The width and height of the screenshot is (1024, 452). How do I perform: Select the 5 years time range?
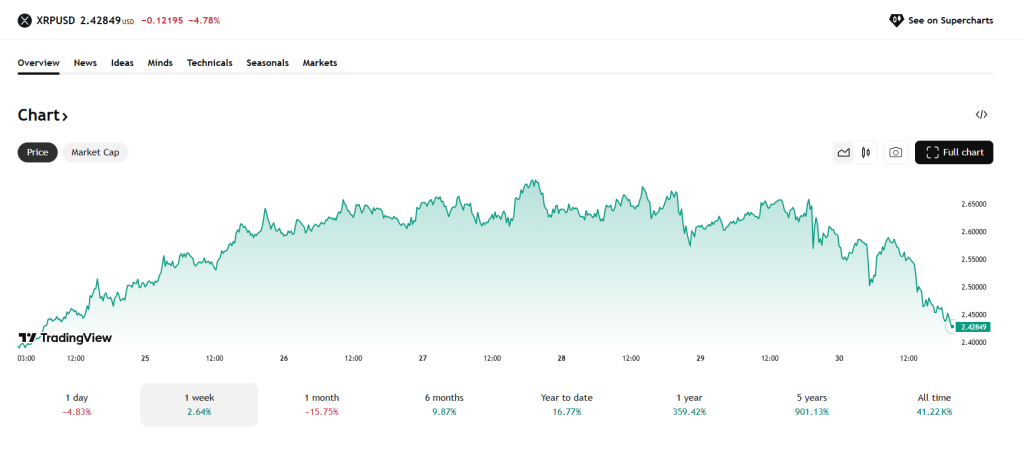pyautogui.click(x=811, y=404)
